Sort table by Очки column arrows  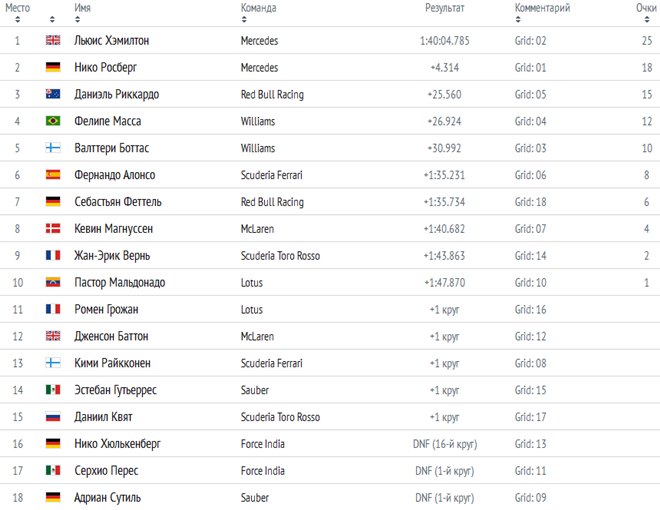click(647, 19)
